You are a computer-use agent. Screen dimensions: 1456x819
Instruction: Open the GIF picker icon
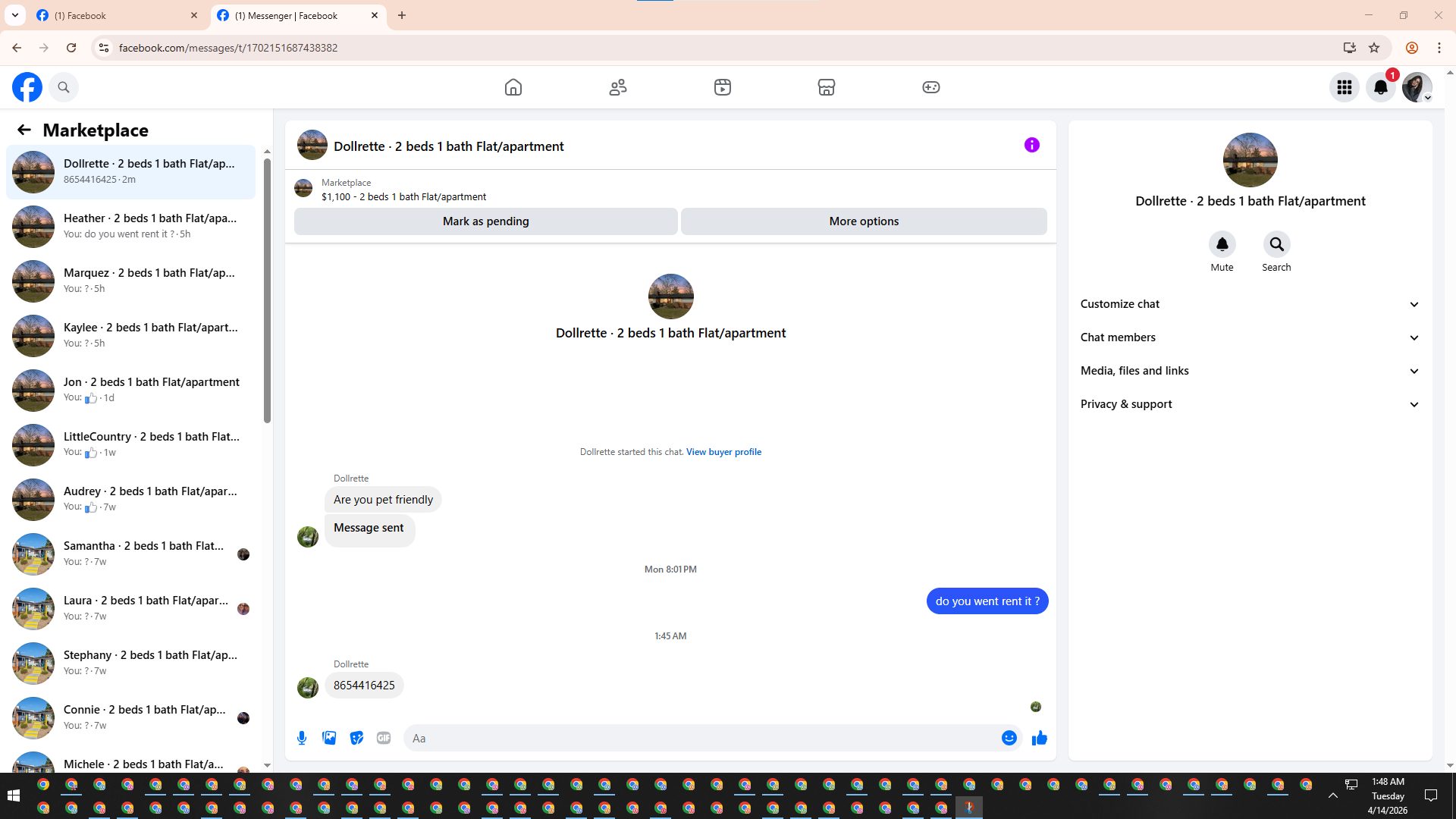(384, 738)
